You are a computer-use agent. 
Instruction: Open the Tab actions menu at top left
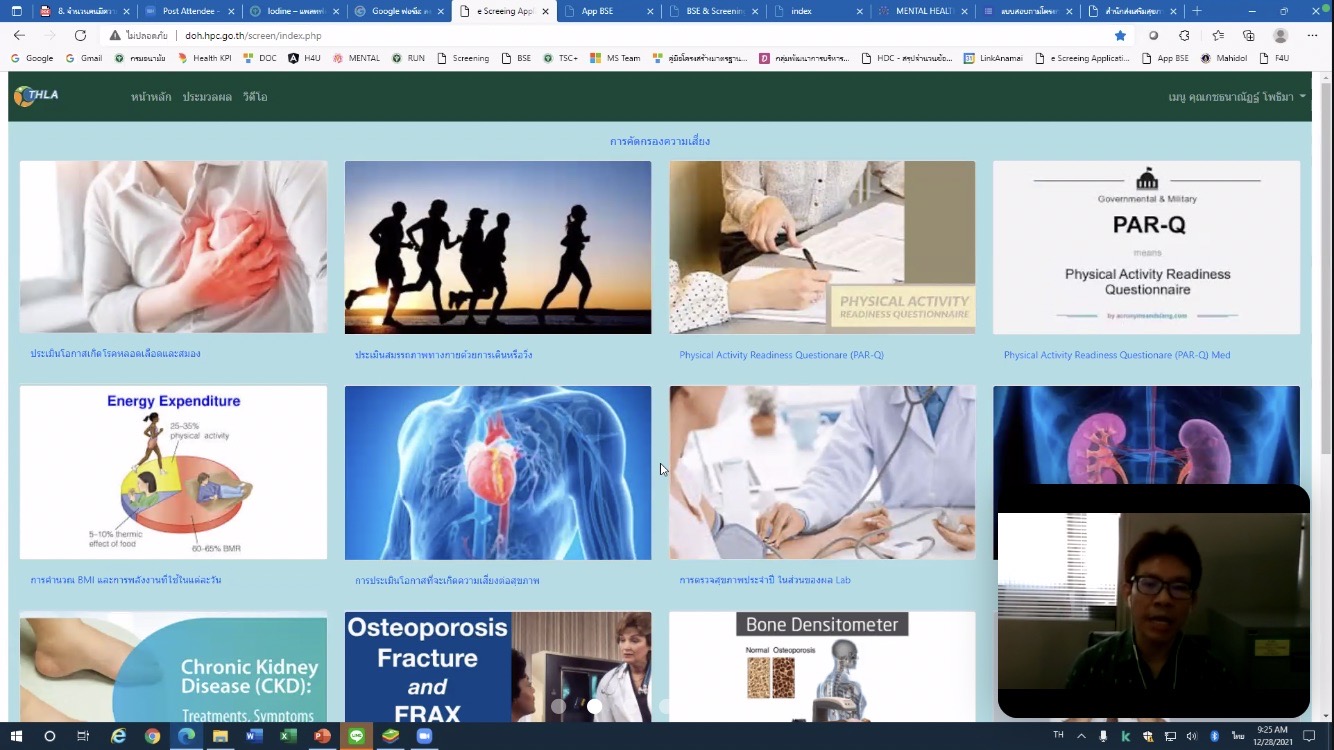coord(16,11)
